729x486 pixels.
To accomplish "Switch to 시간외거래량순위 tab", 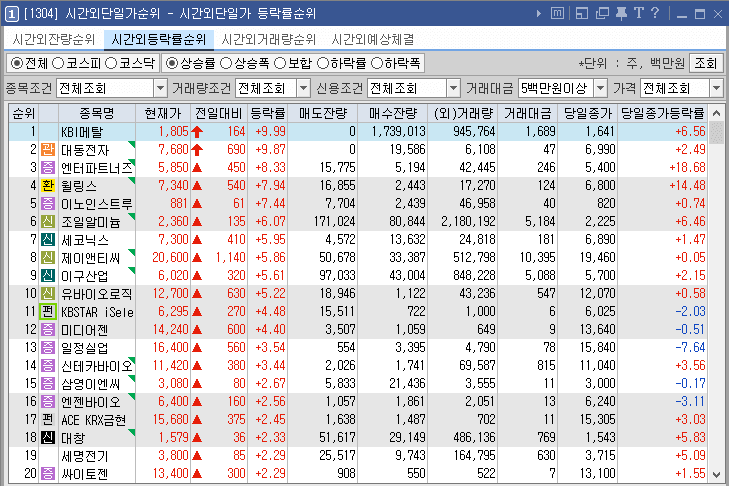I will click(x=269, y=40).
